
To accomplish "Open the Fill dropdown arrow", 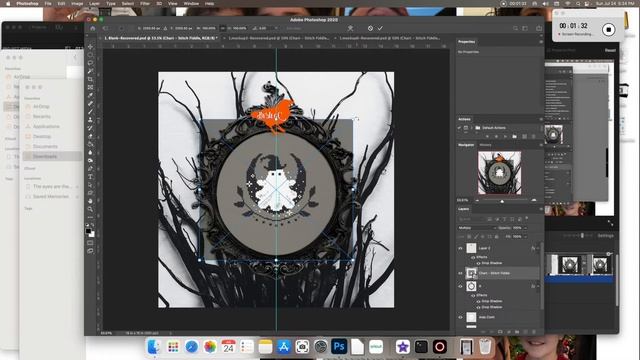I will click(525, 236).
